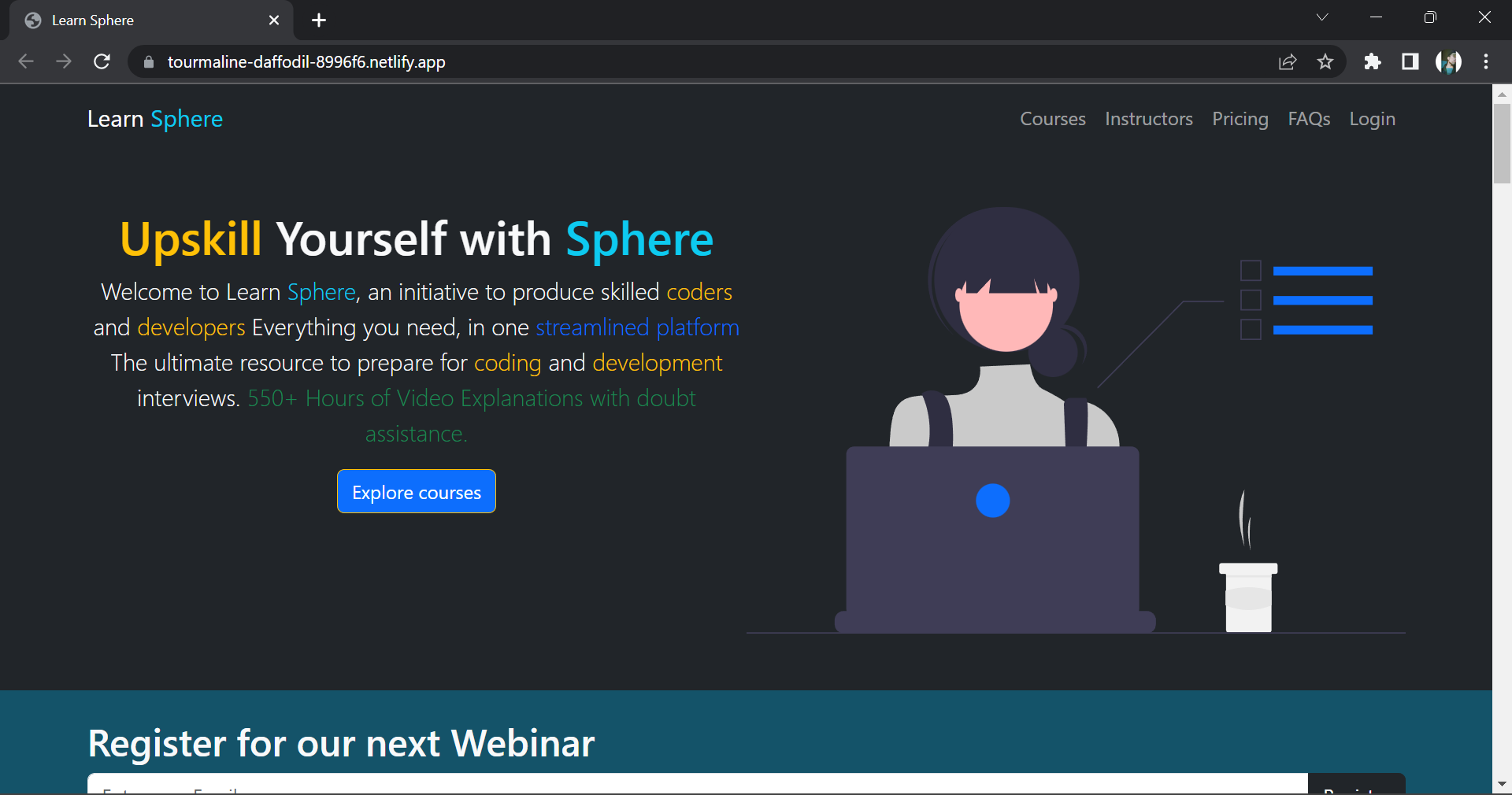The width and height of the screenshot is (1512, 795).
Task: Click the forward navigation arrow
Action: pyautogui.click(x=64, y=62)
